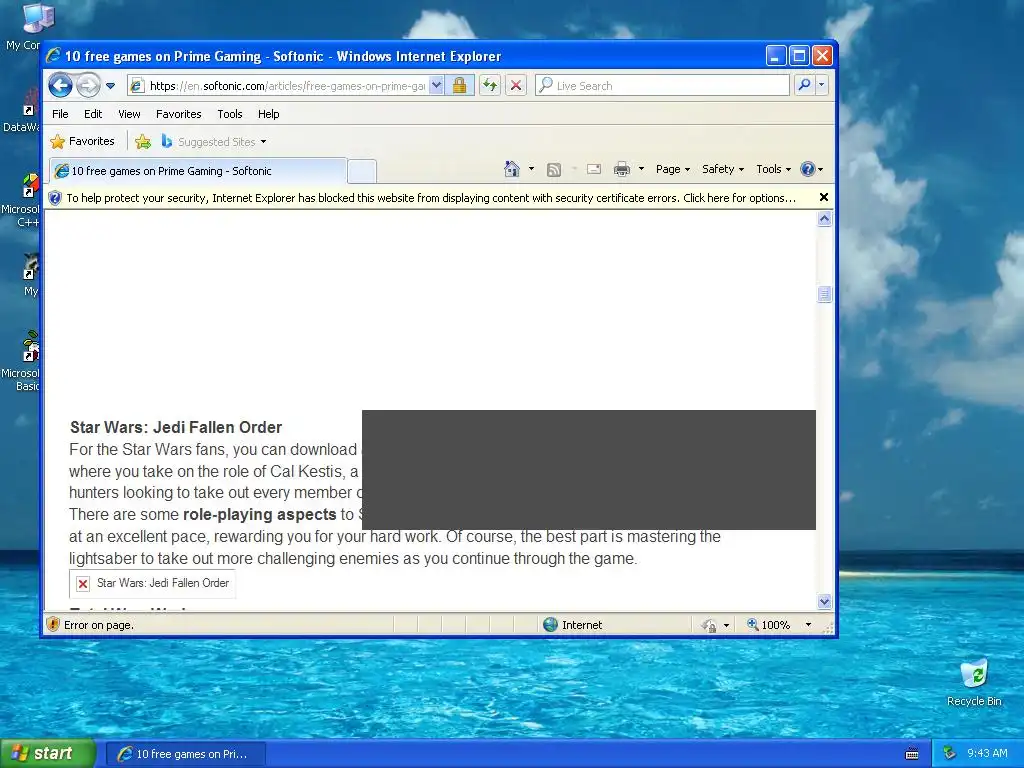1024x768 pixels.
Task: Close the information bar with X
Action: (824, 197)
